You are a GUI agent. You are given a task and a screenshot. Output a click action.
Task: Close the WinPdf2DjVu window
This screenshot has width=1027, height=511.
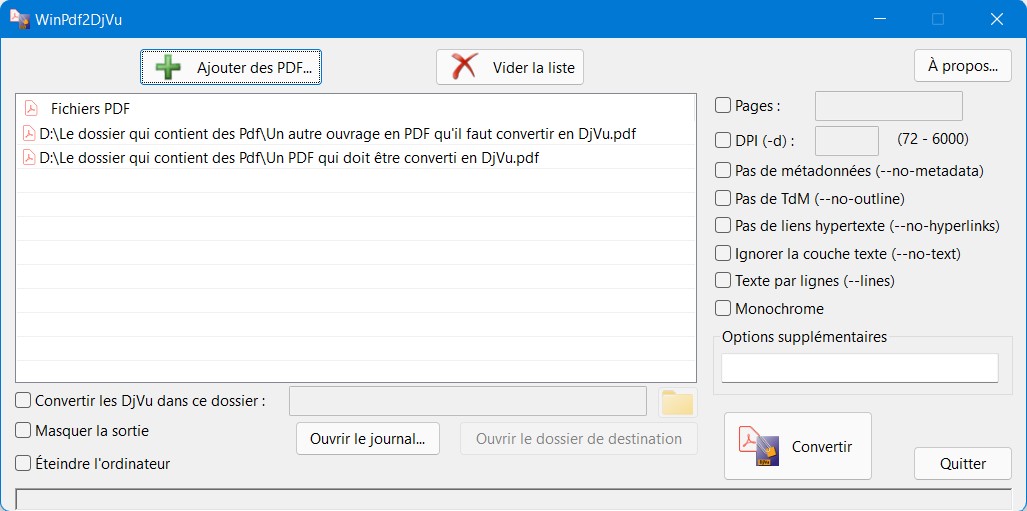[x=997, y=19]
